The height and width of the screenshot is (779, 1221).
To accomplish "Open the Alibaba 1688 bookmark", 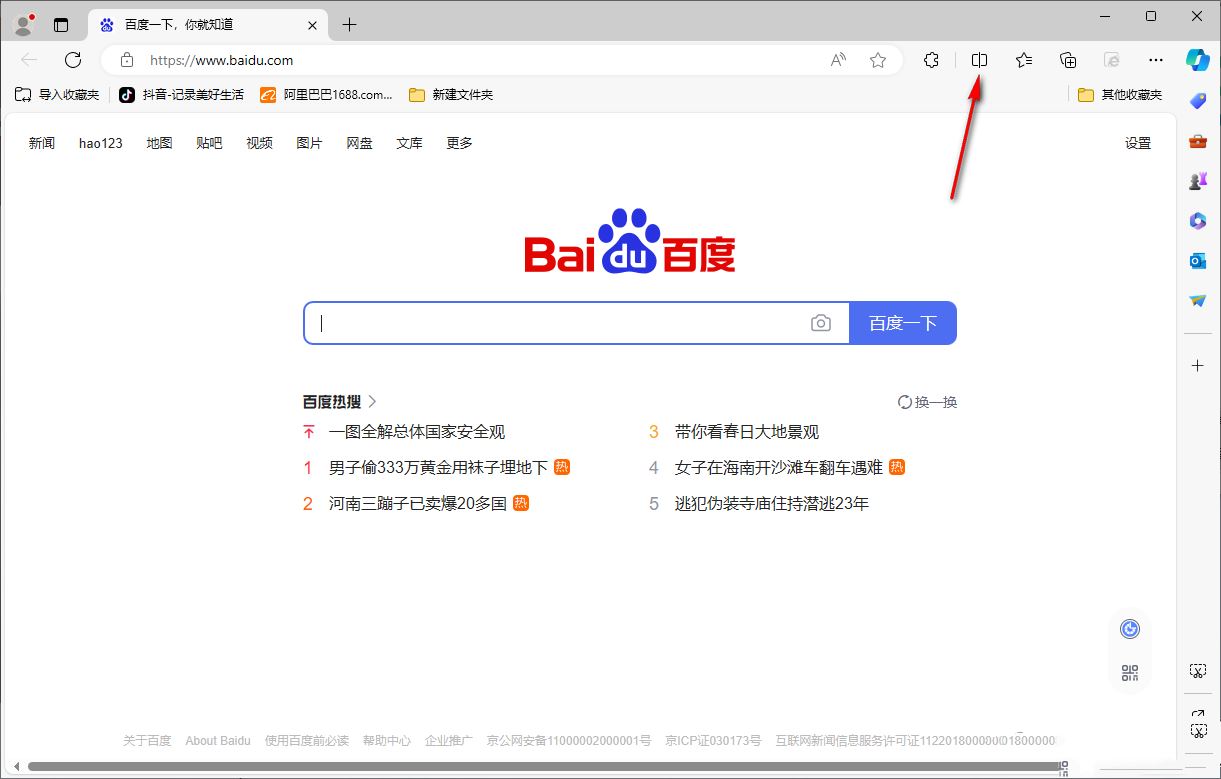I will pyautogui.click(x=327, y=95).
